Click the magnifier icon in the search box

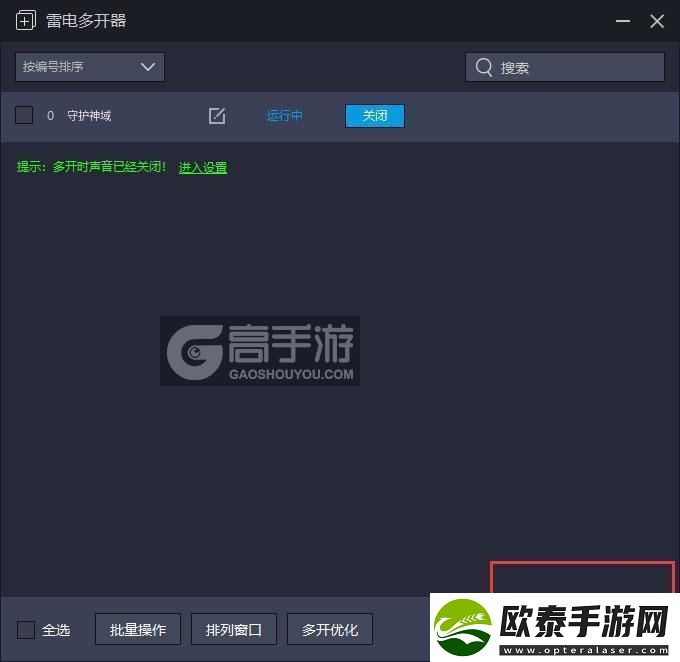pyautogui.click(x=484, y=67)
